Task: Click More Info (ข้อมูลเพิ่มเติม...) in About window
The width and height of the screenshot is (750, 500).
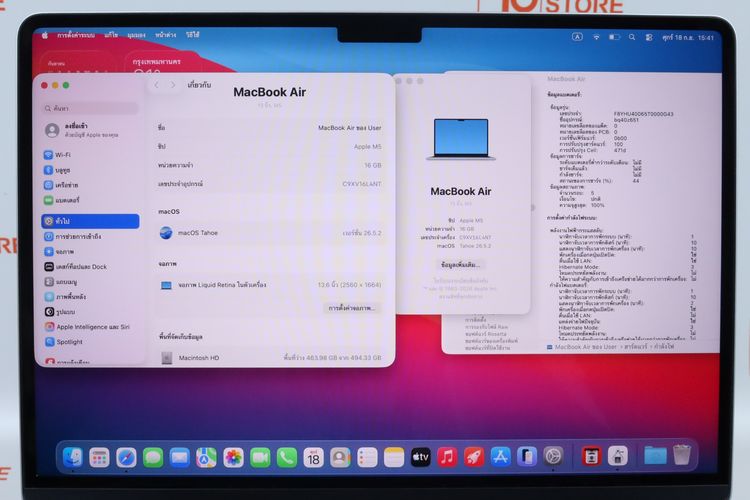Action: 460,265
